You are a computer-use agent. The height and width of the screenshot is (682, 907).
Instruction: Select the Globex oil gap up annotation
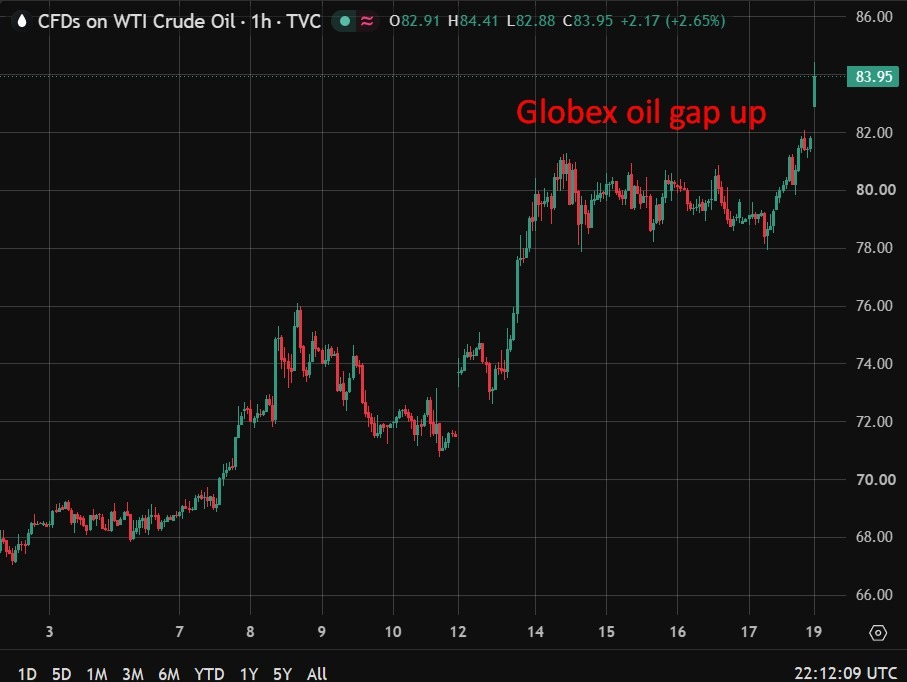tap(641, 112)
